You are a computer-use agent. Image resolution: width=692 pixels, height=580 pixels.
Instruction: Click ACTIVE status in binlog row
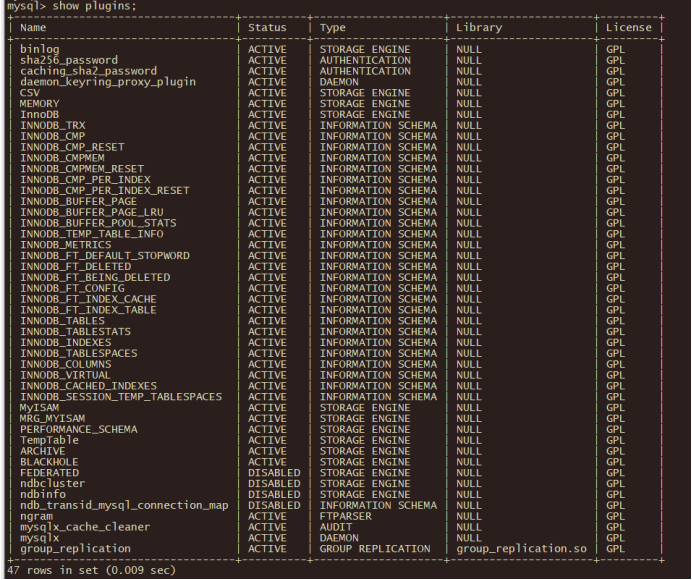click(267, 49)
